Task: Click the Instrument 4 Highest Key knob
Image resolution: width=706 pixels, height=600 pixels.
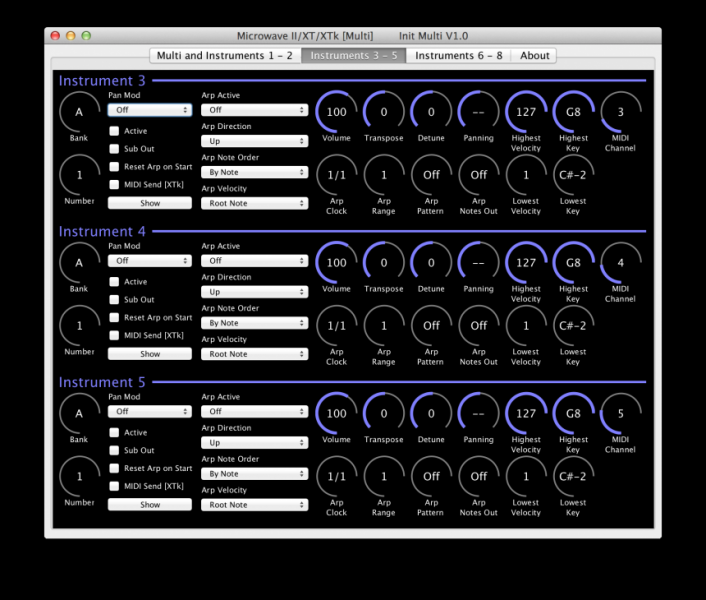Action: click(x=573, y=263)
